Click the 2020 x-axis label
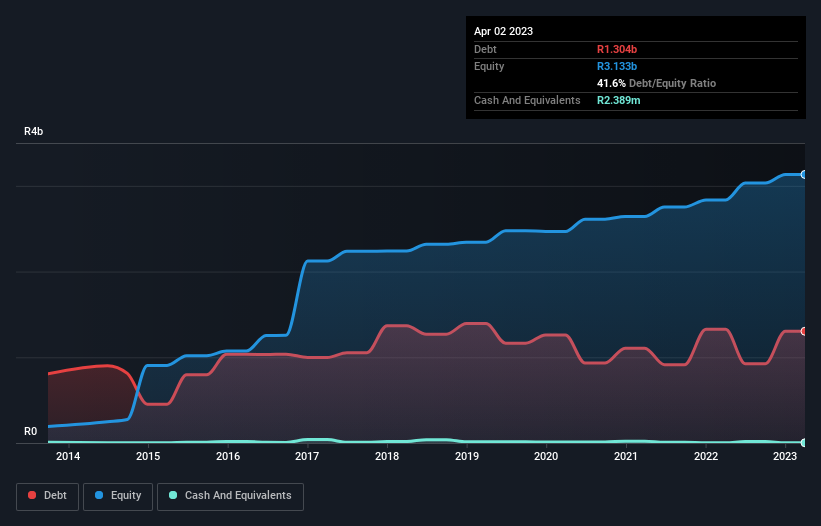Viewport: 821px width, 526px height. pyautogui.click(x=546, y=456)
